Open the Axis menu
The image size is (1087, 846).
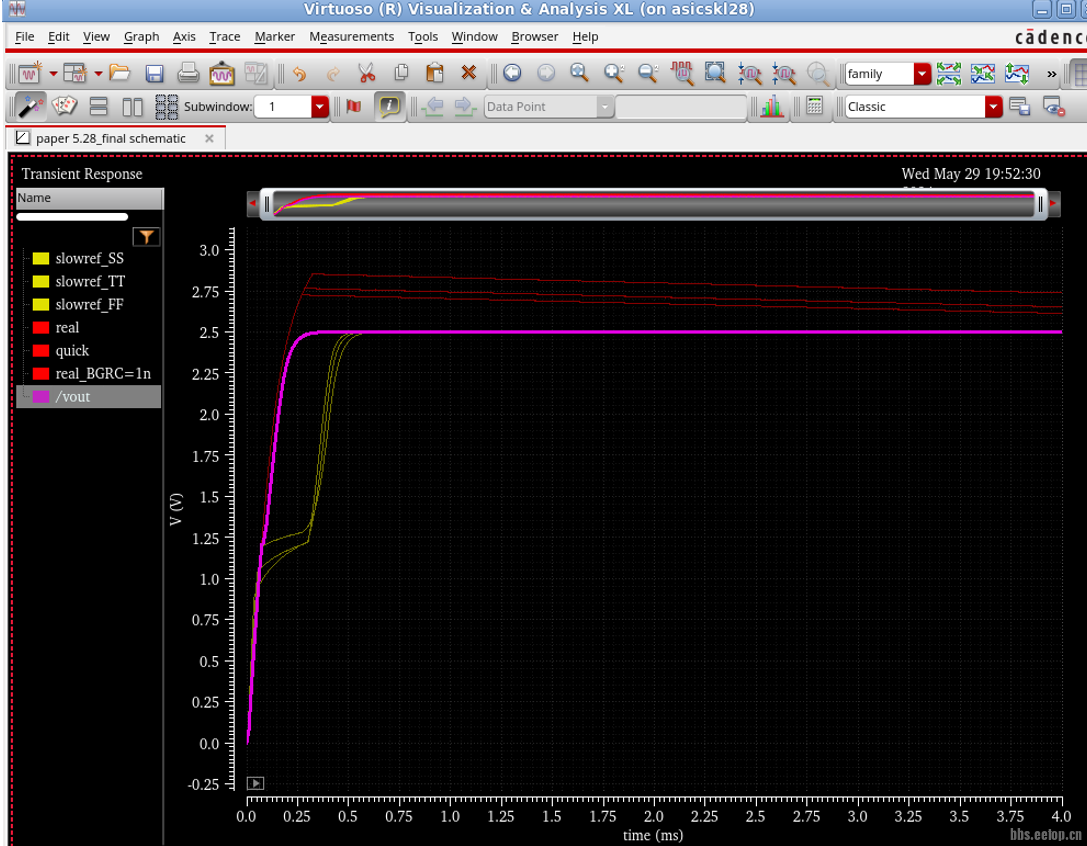(x=184, y=37)
